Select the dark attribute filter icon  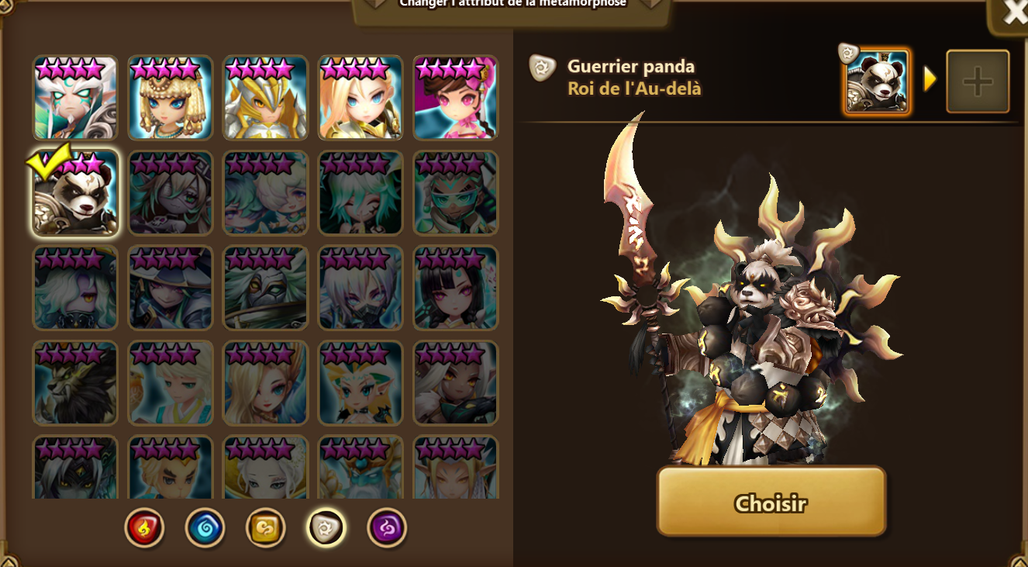click(x=387, y=527)
